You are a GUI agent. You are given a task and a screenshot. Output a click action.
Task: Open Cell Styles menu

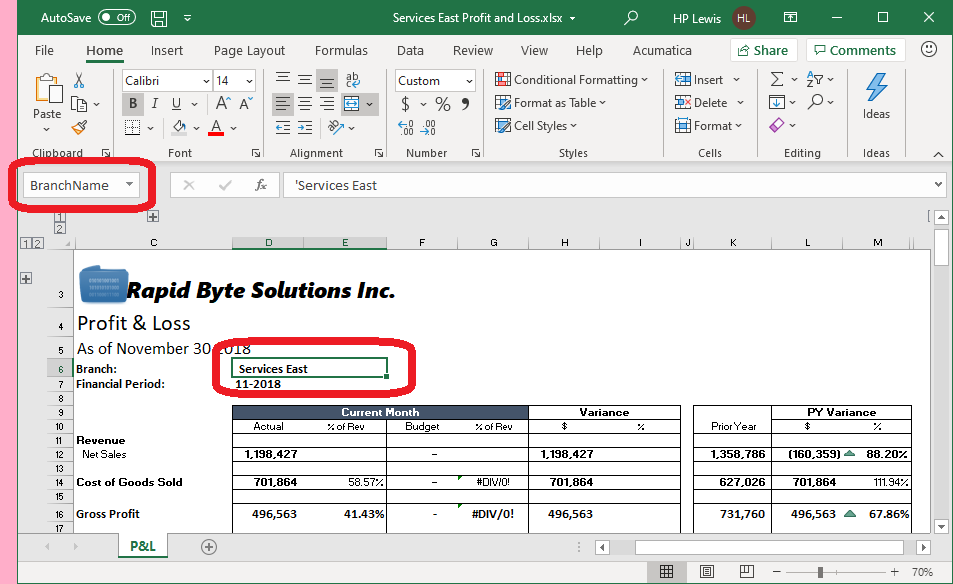(x=536, y=126)
